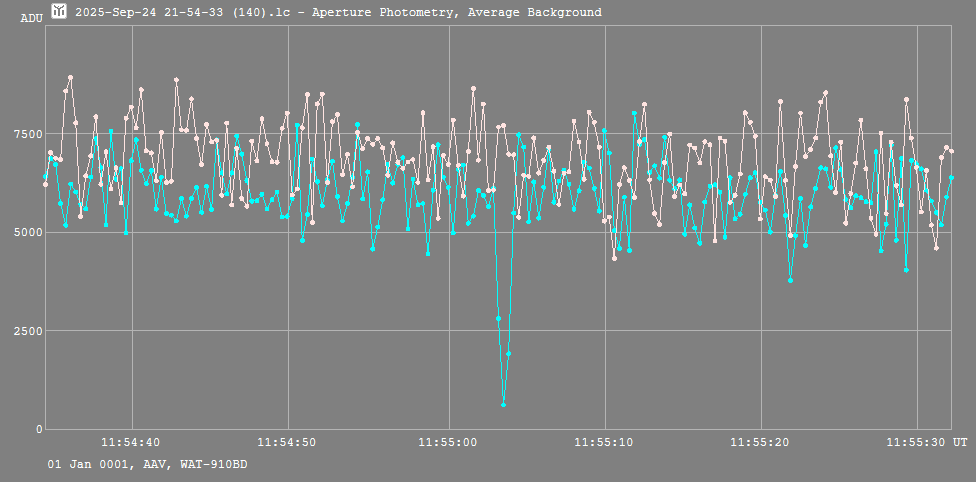Click cyan point near 1900 ADU exiting dip
This screenshot has width=976, height=482.
508,353
